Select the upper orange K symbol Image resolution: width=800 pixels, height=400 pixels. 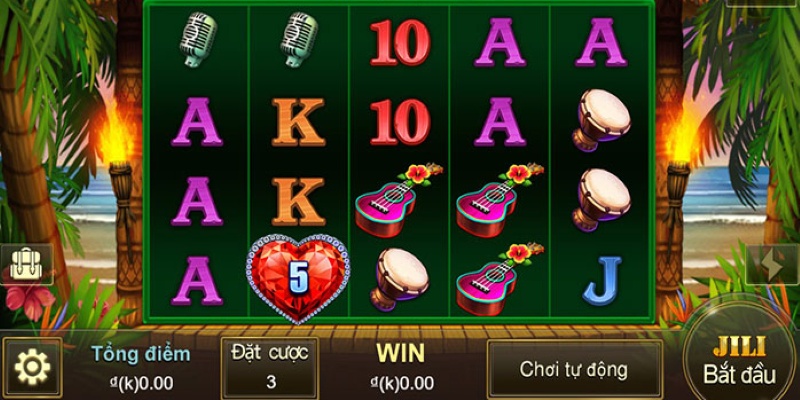pyautogui.click(x=298, y=122)
